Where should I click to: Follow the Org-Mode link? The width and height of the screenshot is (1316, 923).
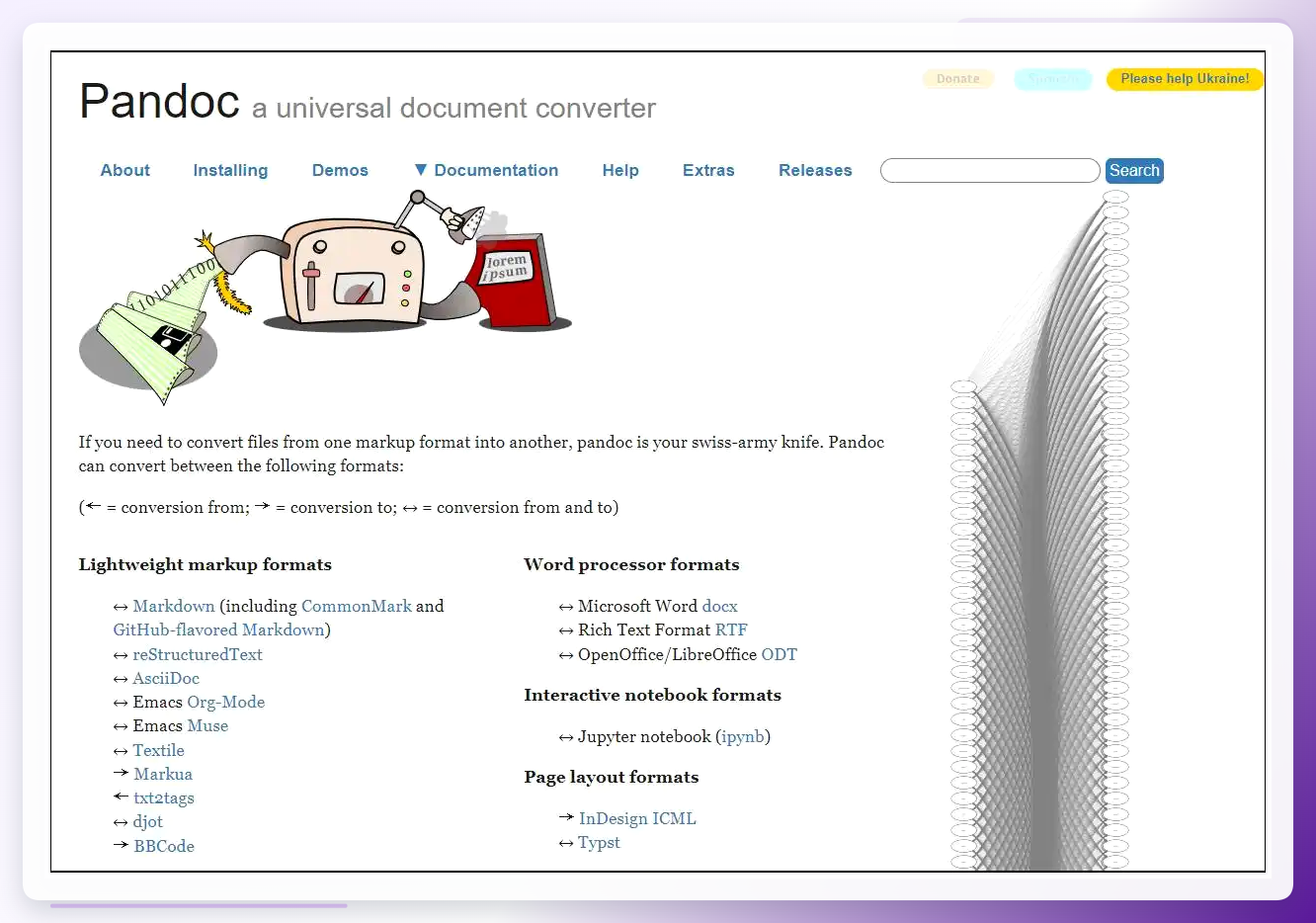226,702
